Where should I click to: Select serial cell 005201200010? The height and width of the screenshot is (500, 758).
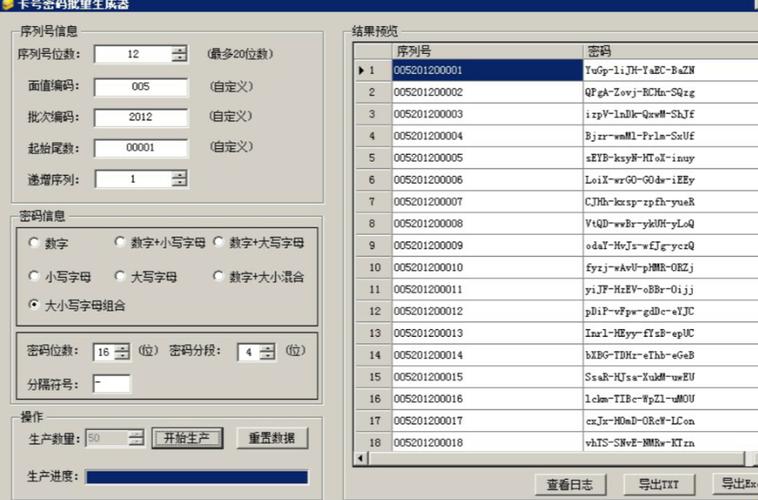click(487, 267)
